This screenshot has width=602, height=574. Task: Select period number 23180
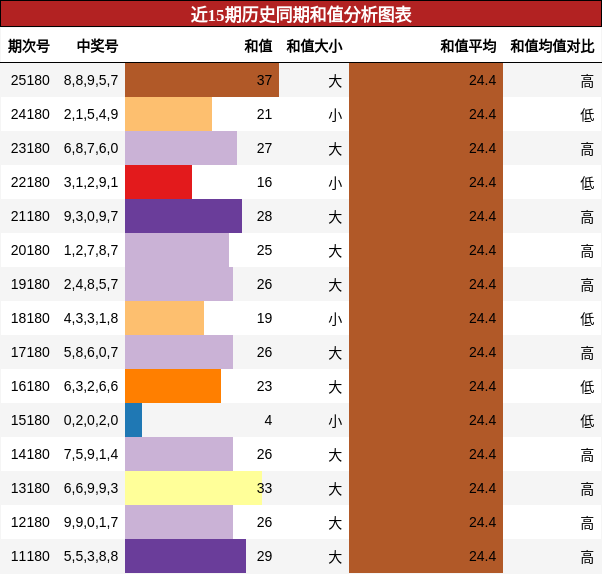click(30, 148)
